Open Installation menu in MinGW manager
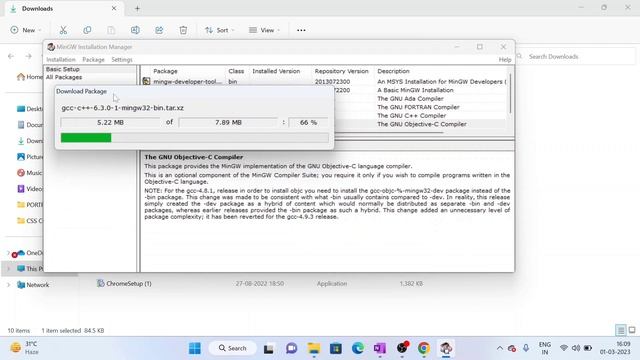 click(x=61, y=60)
